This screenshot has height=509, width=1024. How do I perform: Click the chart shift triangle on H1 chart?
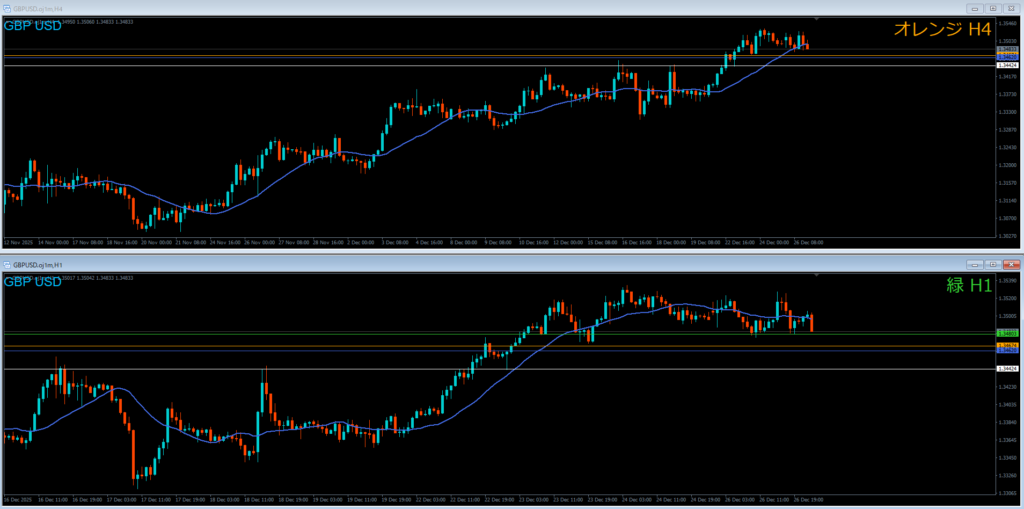coord(817,275)
